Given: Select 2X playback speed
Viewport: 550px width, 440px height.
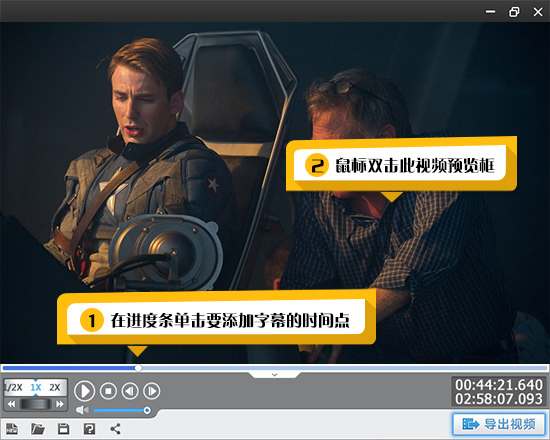Looking at the screenshot, I should (x=55, y=387).
